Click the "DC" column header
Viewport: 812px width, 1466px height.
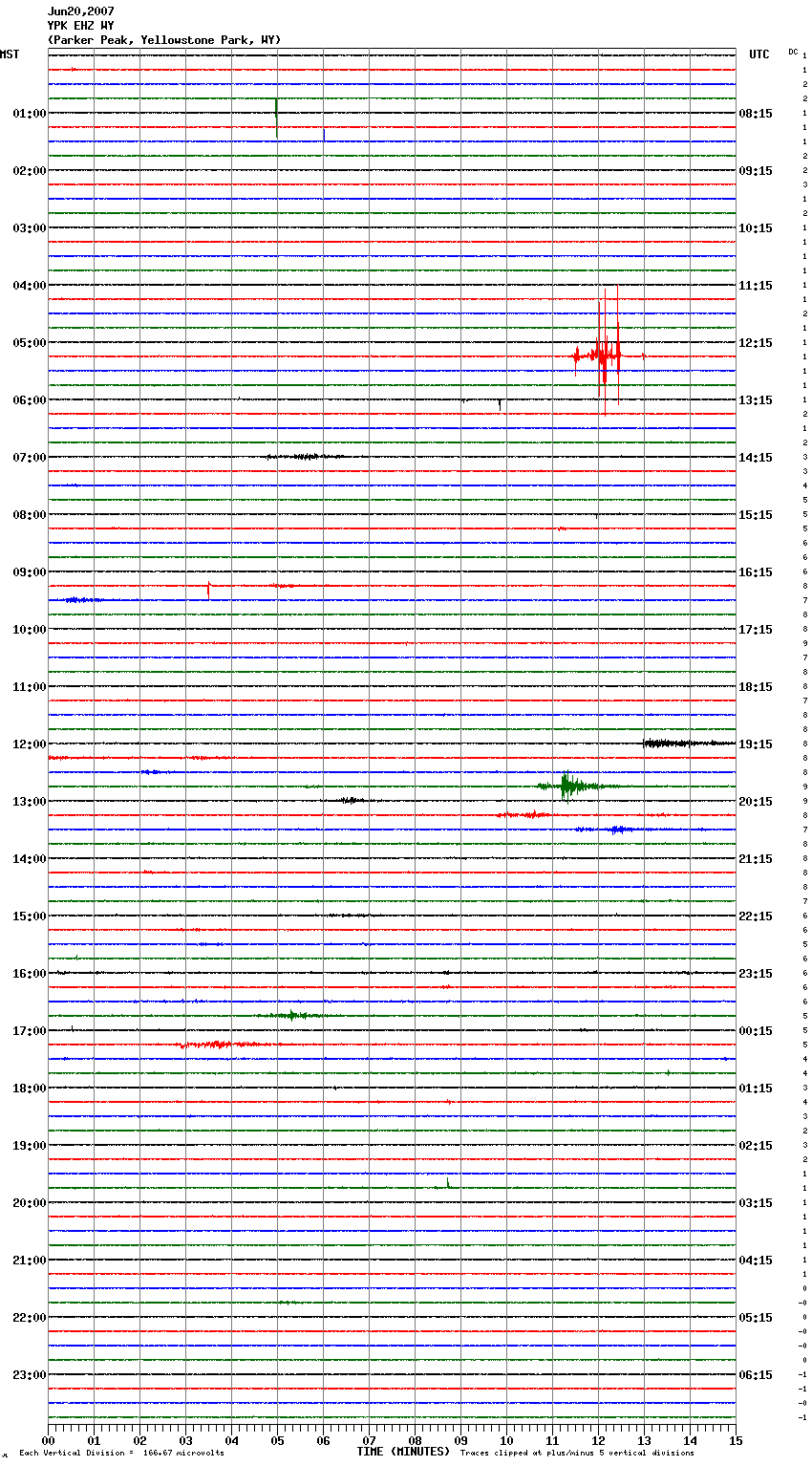pos(793,52)
